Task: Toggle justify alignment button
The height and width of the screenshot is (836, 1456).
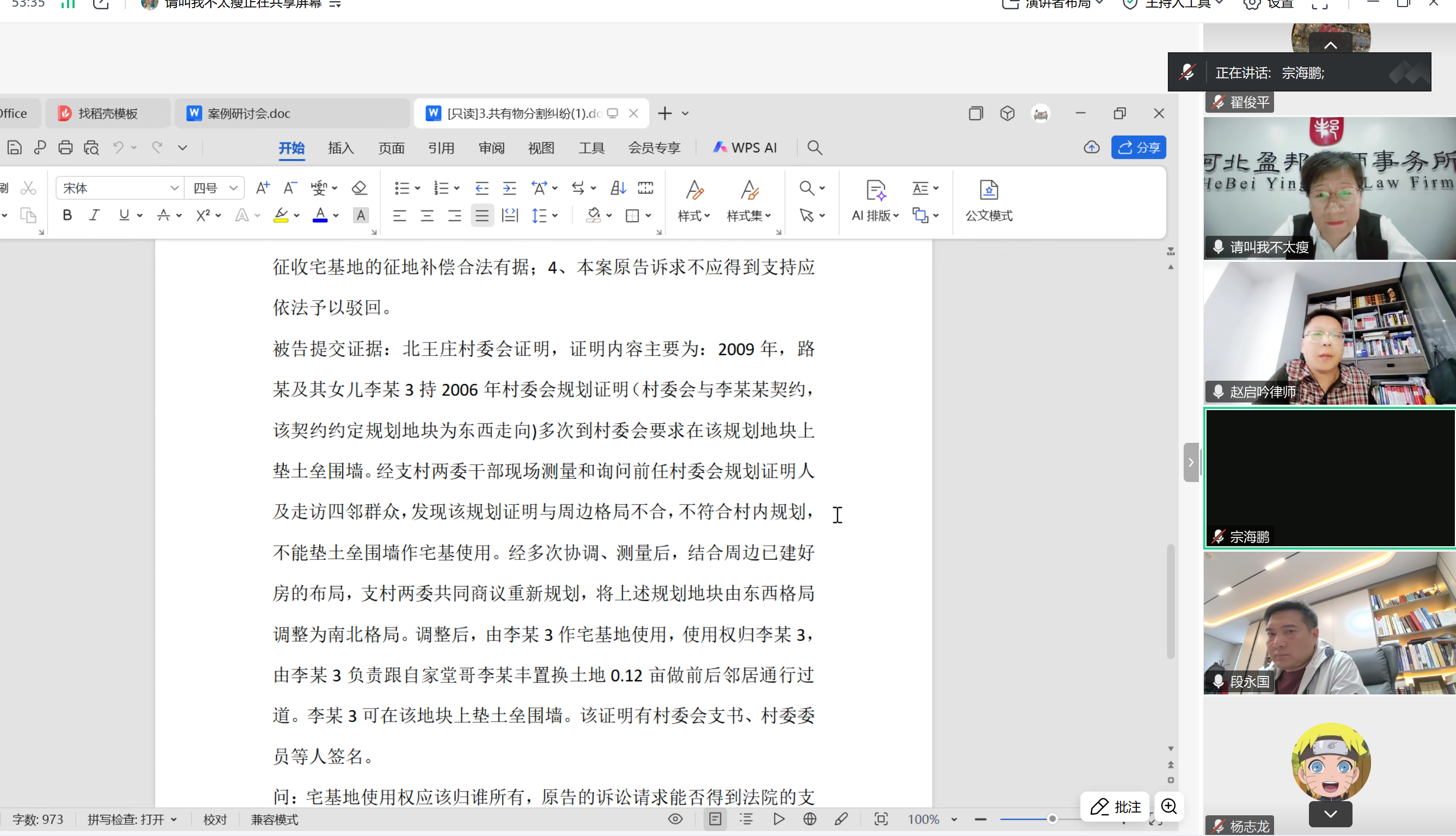Action: tap(482, 216)
